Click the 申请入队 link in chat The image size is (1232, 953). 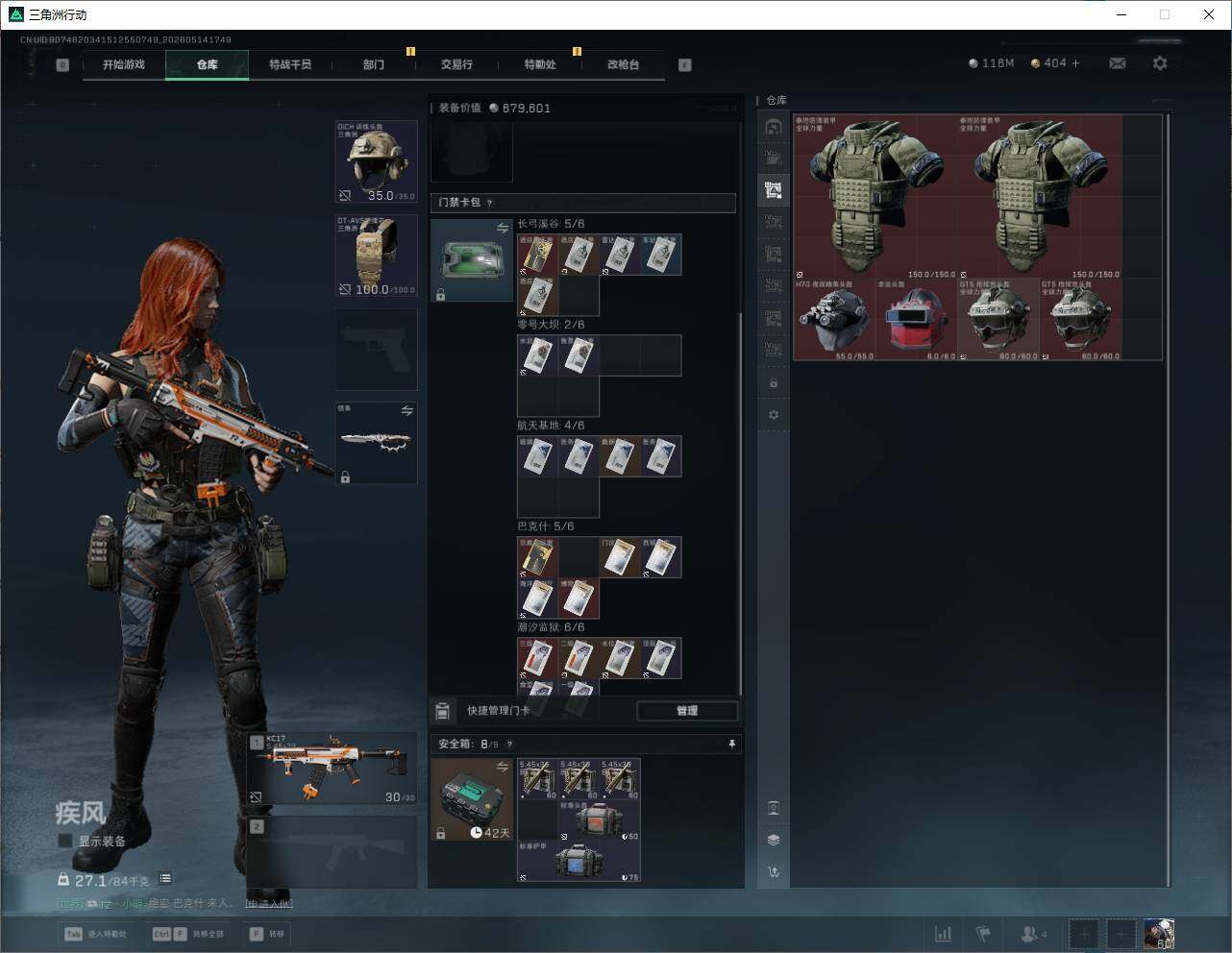pyautogui.click(x=269, y=903)
